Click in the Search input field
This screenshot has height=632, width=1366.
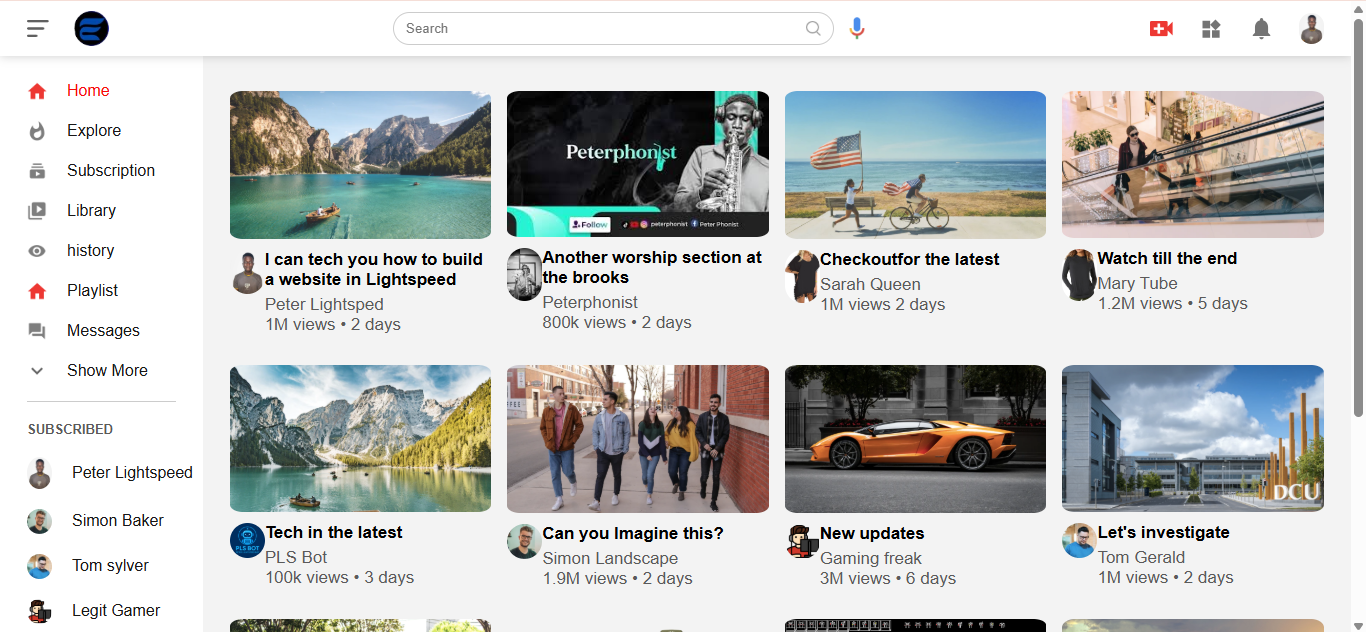click(600, 28)
